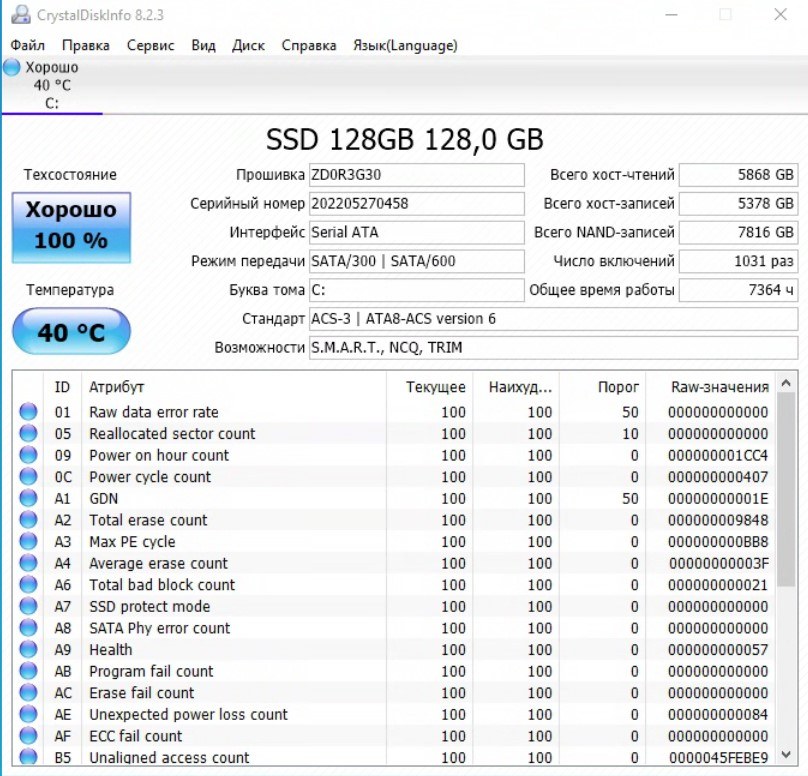Click the 40 °C temperature button
Screen dimensions: 808x776
pos(71,332)
